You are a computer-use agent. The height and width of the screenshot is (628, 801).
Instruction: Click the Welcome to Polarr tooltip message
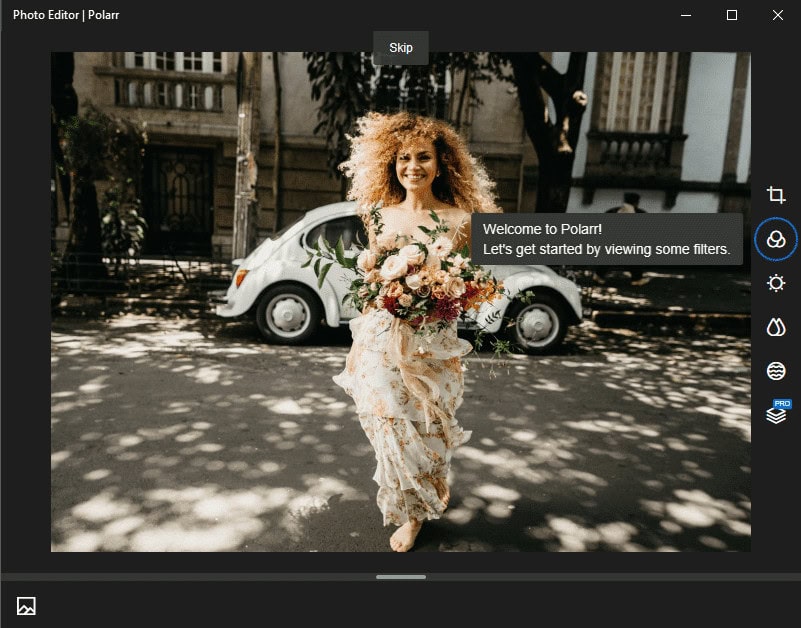(606, 238)
